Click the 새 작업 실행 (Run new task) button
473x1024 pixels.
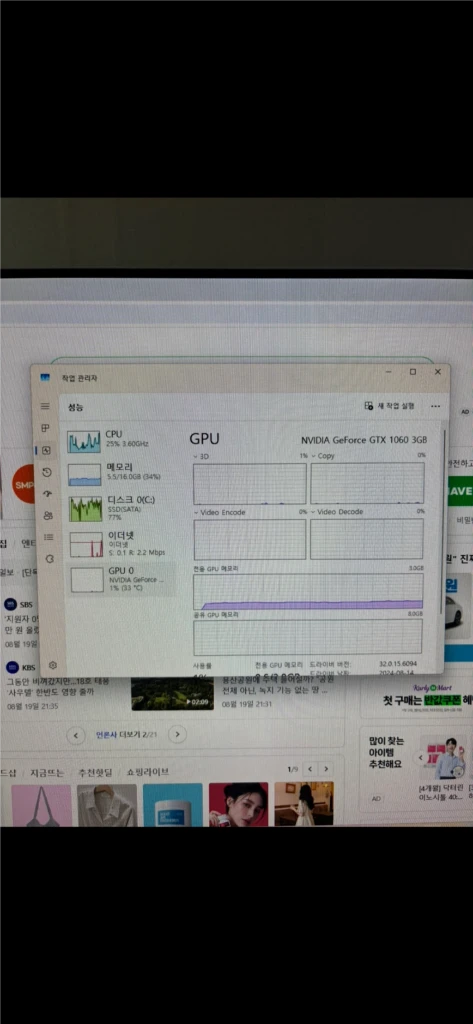point(389,406)
